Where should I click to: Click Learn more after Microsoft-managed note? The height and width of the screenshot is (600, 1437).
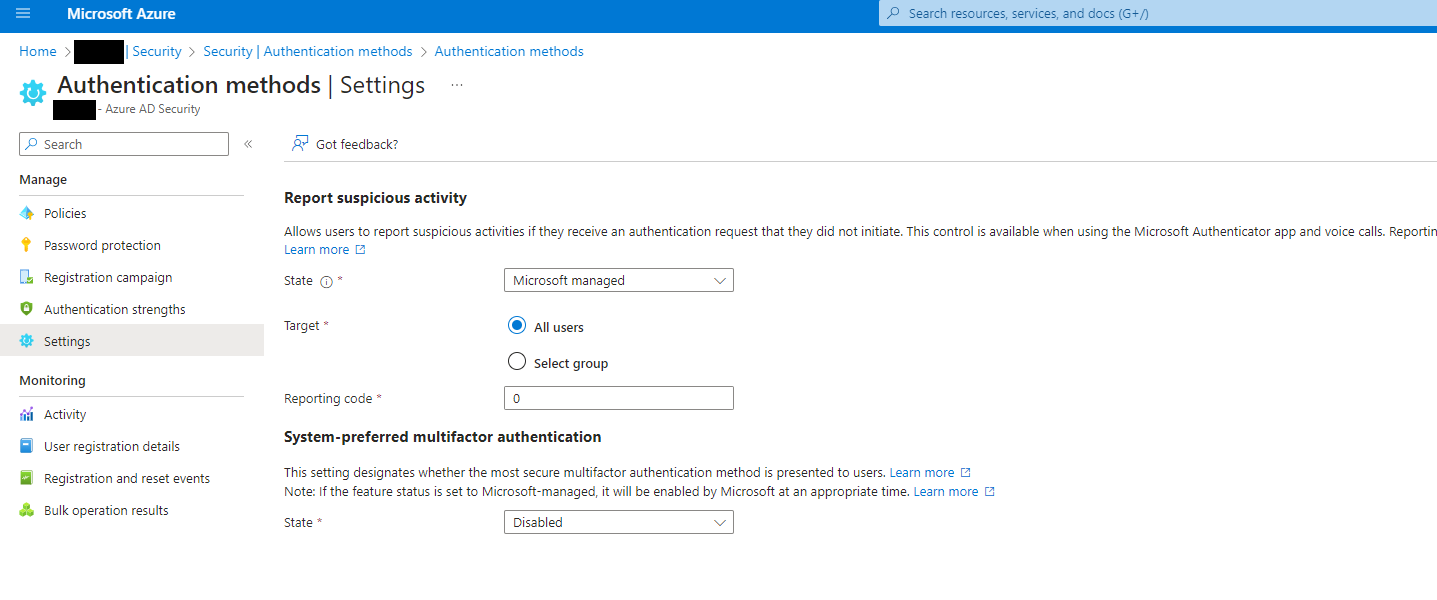coord(946,492)
